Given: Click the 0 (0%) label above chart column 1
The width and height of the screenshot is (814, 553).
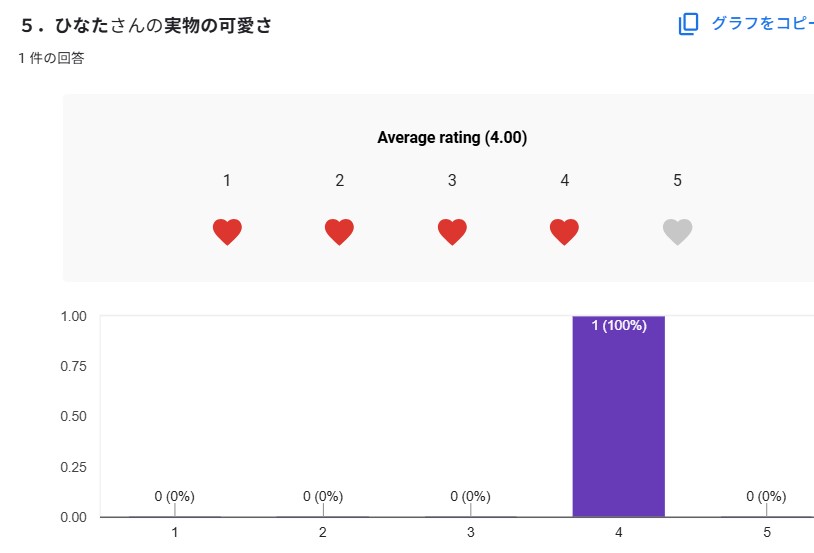Looking at the screenshot, I should point(174,496).
